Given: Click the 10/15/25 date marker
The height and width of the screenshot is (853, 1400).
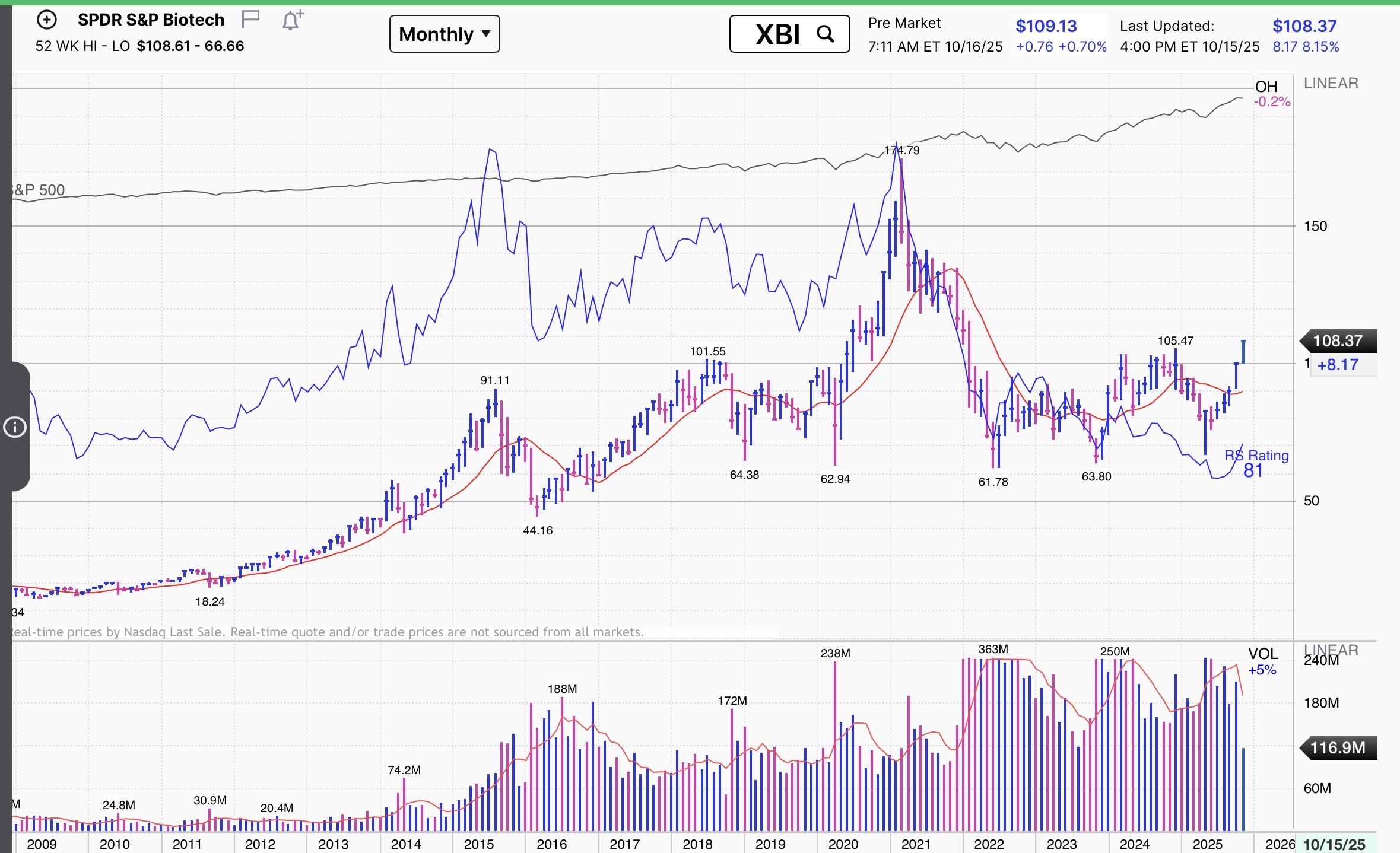Looking at the screenshot, I should click(1334, 845).
